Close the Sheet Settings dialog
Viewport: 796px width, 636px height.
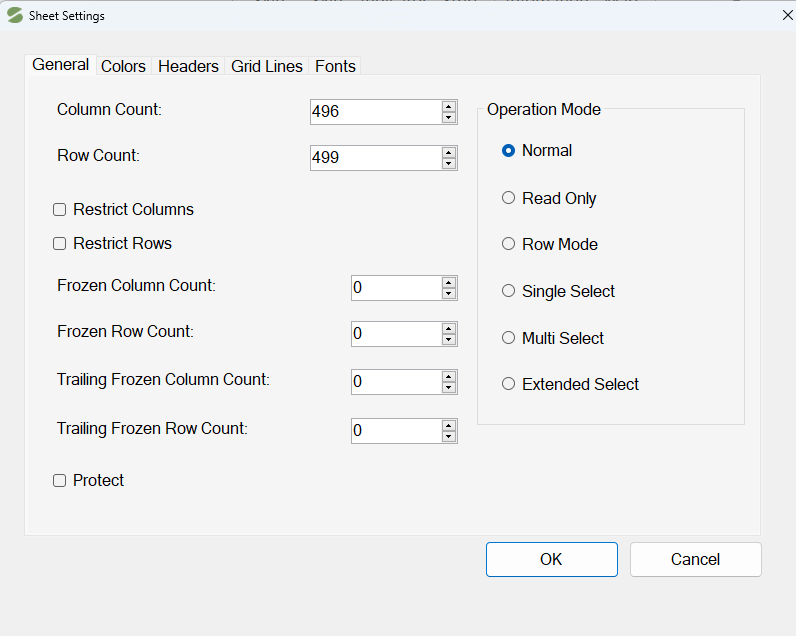point(787,16)
